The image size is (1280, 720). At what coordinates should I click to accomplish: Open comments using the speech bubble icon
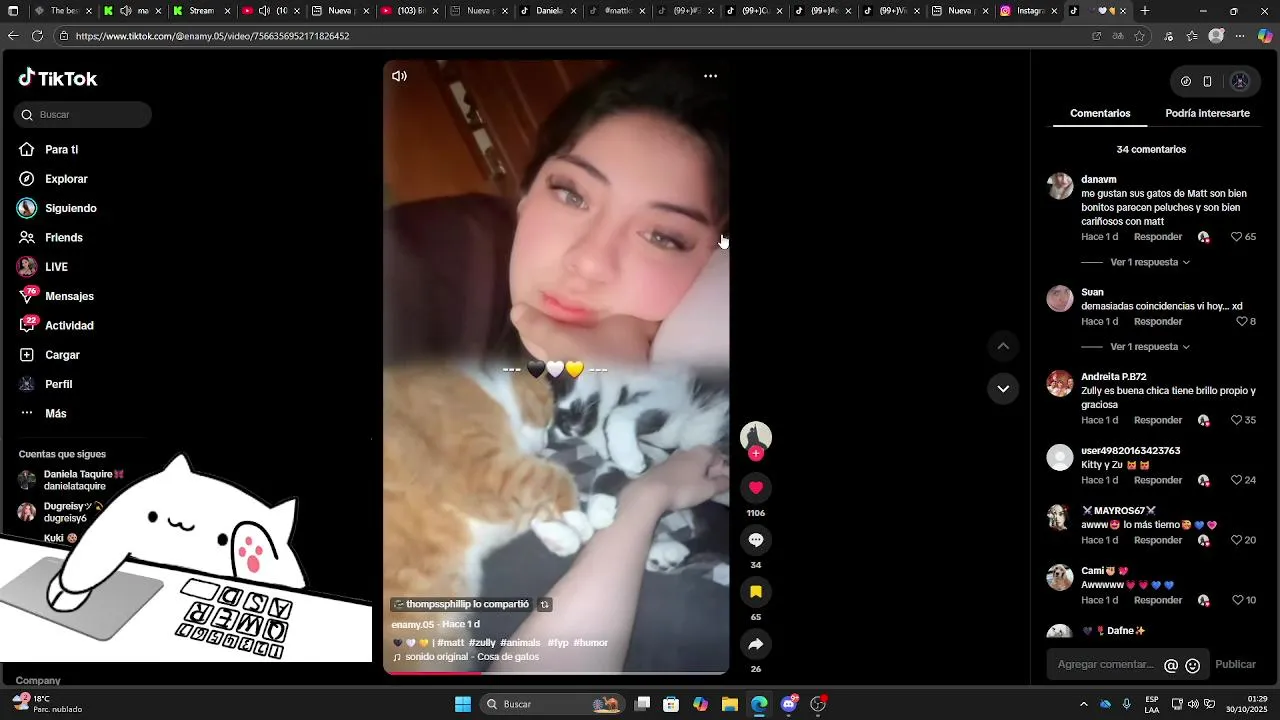(x=756, y=540)
